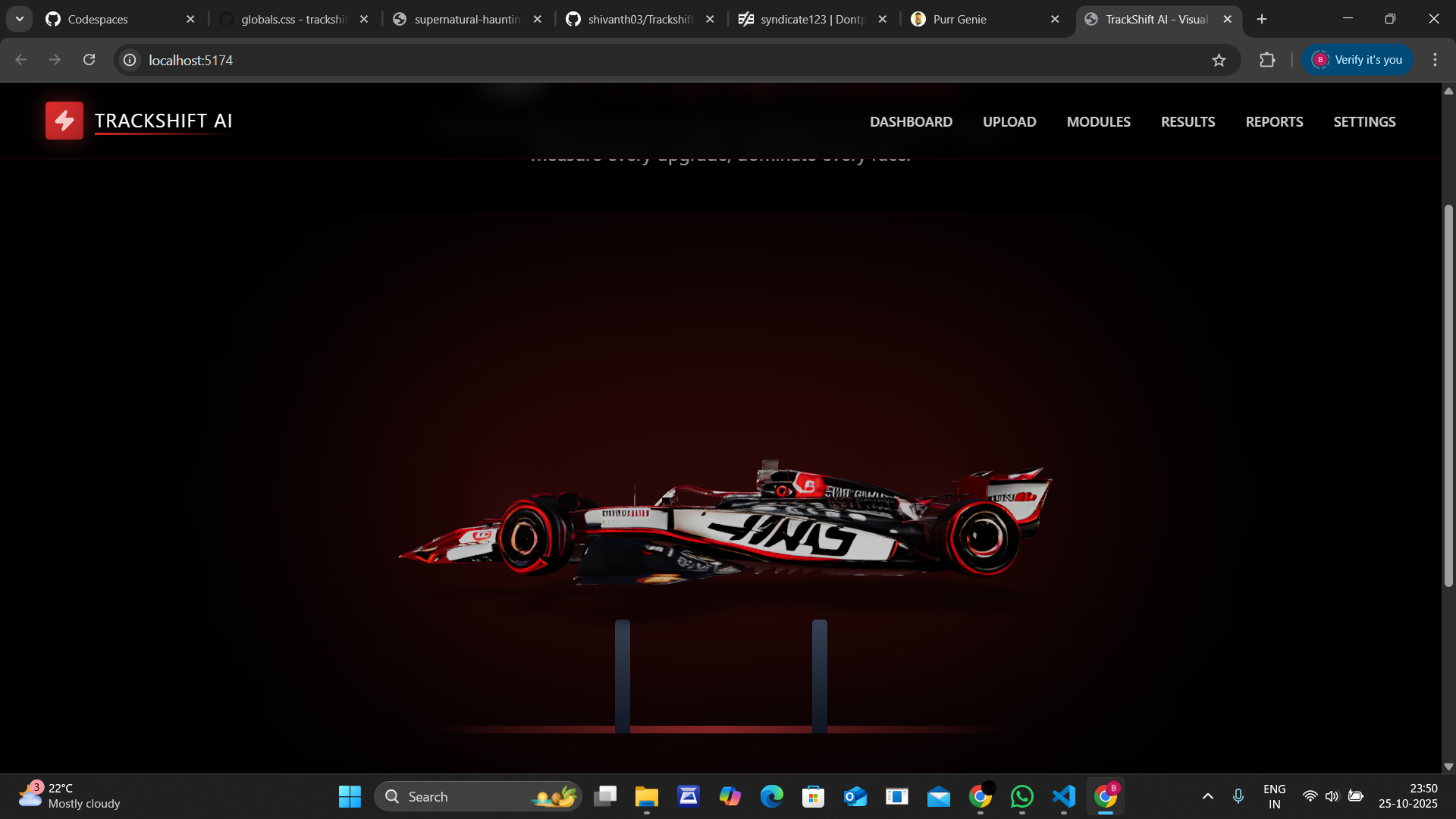The width and height of the screenshot is (1456, 819).
Task: Reload the localhost page
Action: coord(89,60)
